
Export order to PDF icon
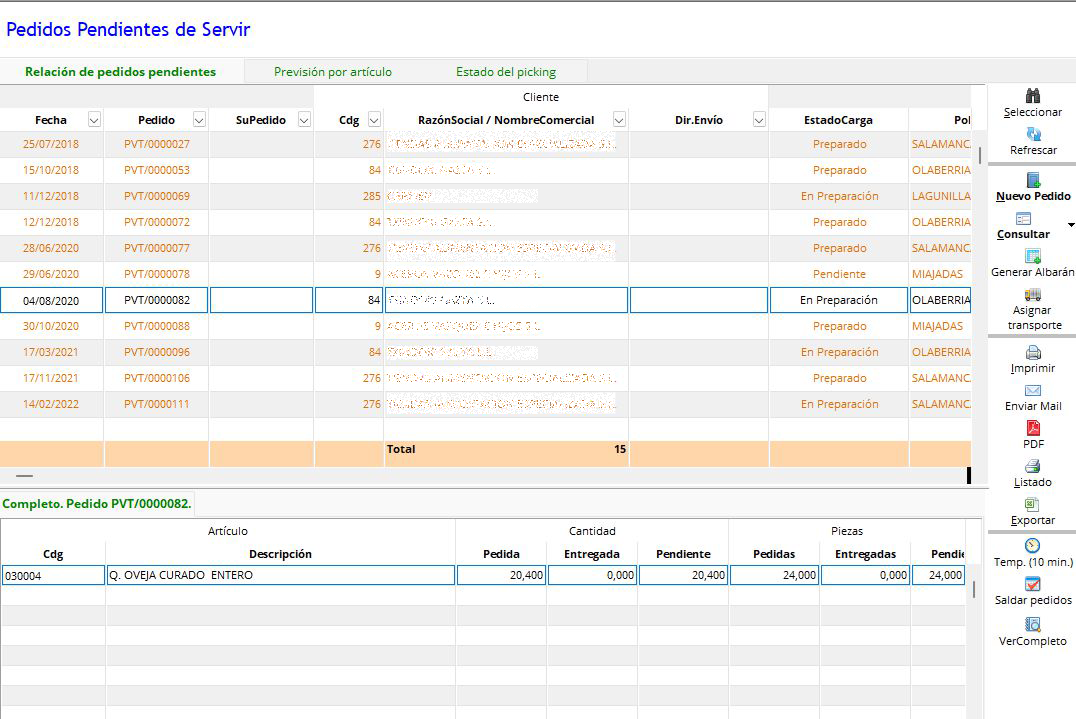(x=1033, y=429)
